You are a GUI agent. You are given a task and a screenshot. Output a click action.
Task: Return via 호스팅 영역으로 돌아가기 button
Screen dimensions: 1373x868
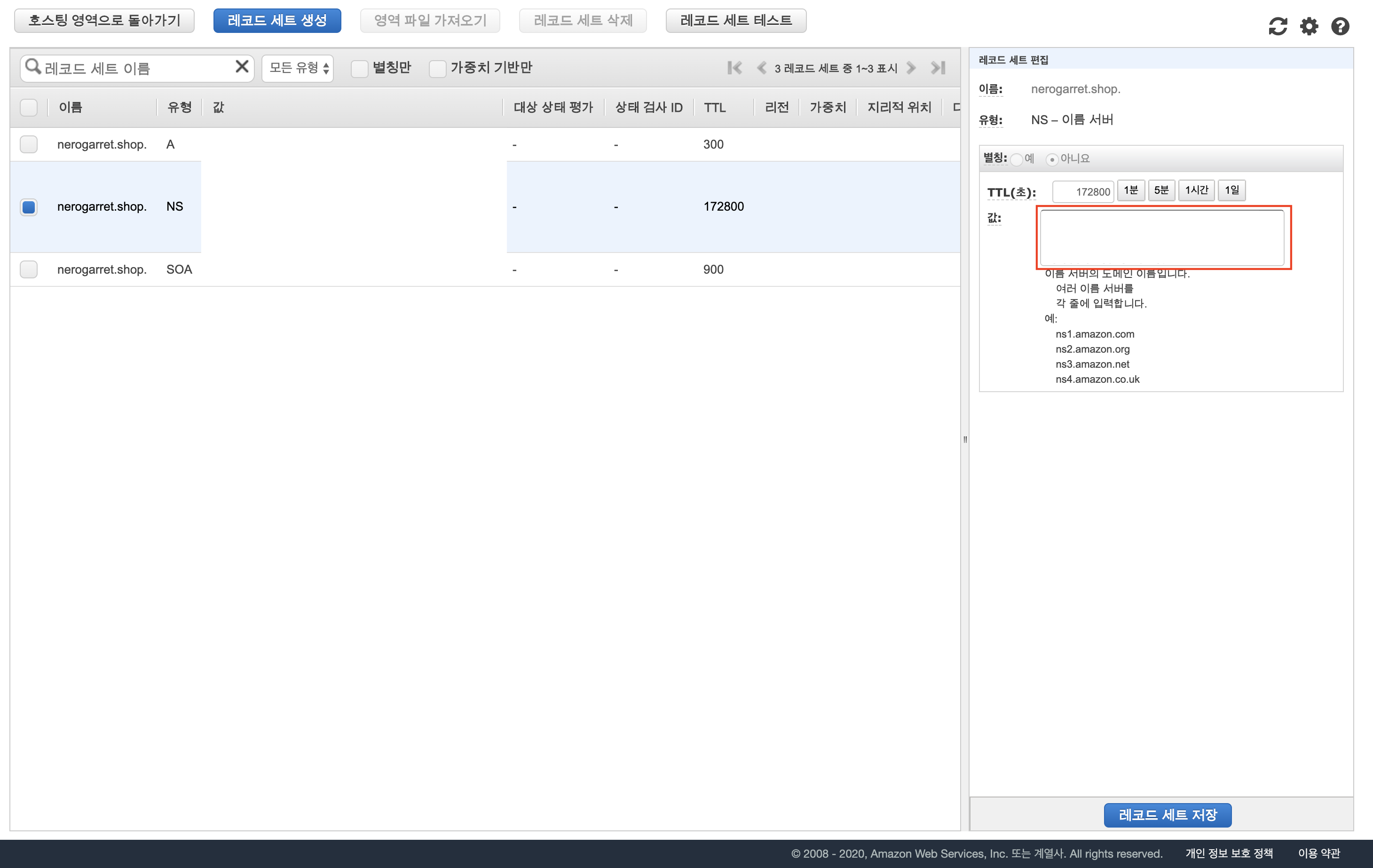click(x=104, y=21)
